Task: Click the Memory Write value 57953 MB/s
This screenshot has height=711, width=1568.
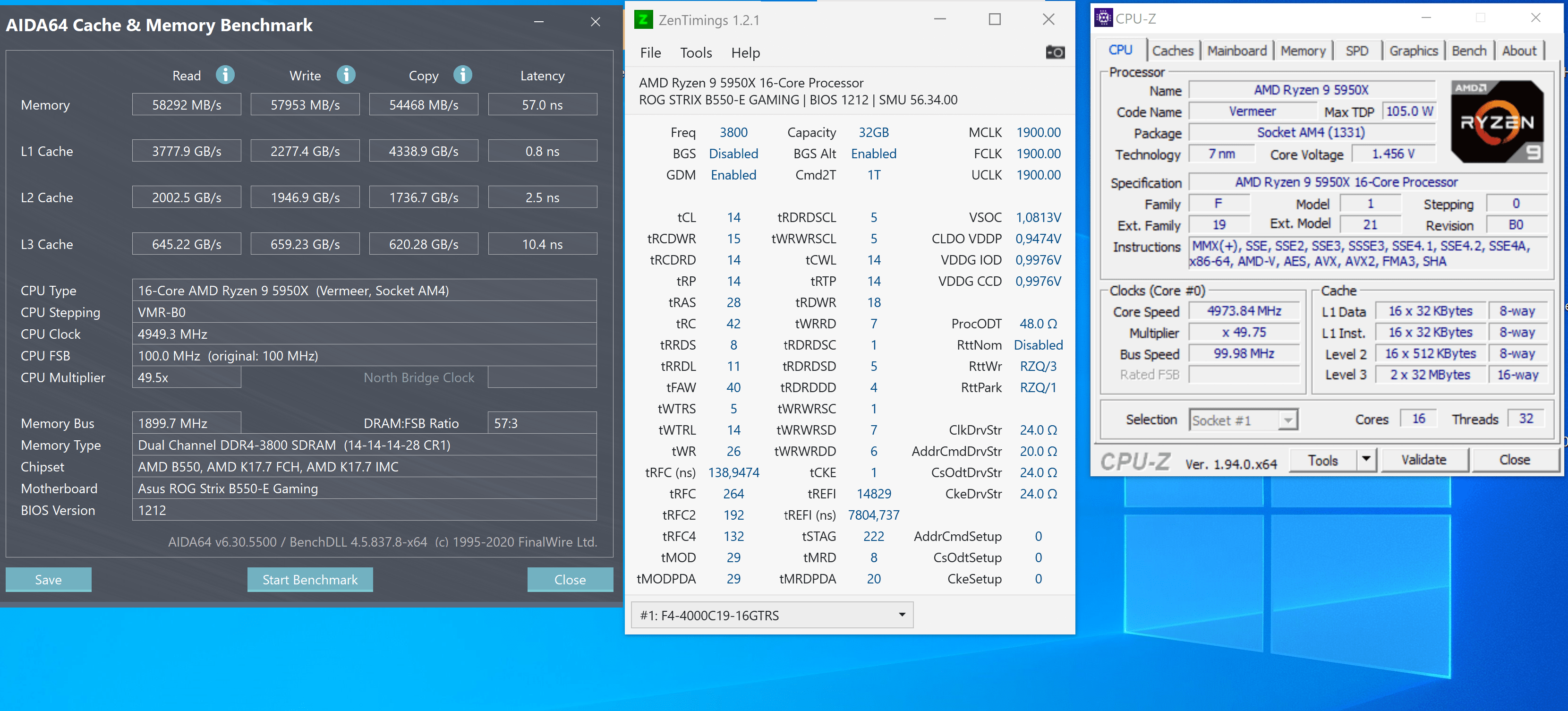Action: point(305,105)
